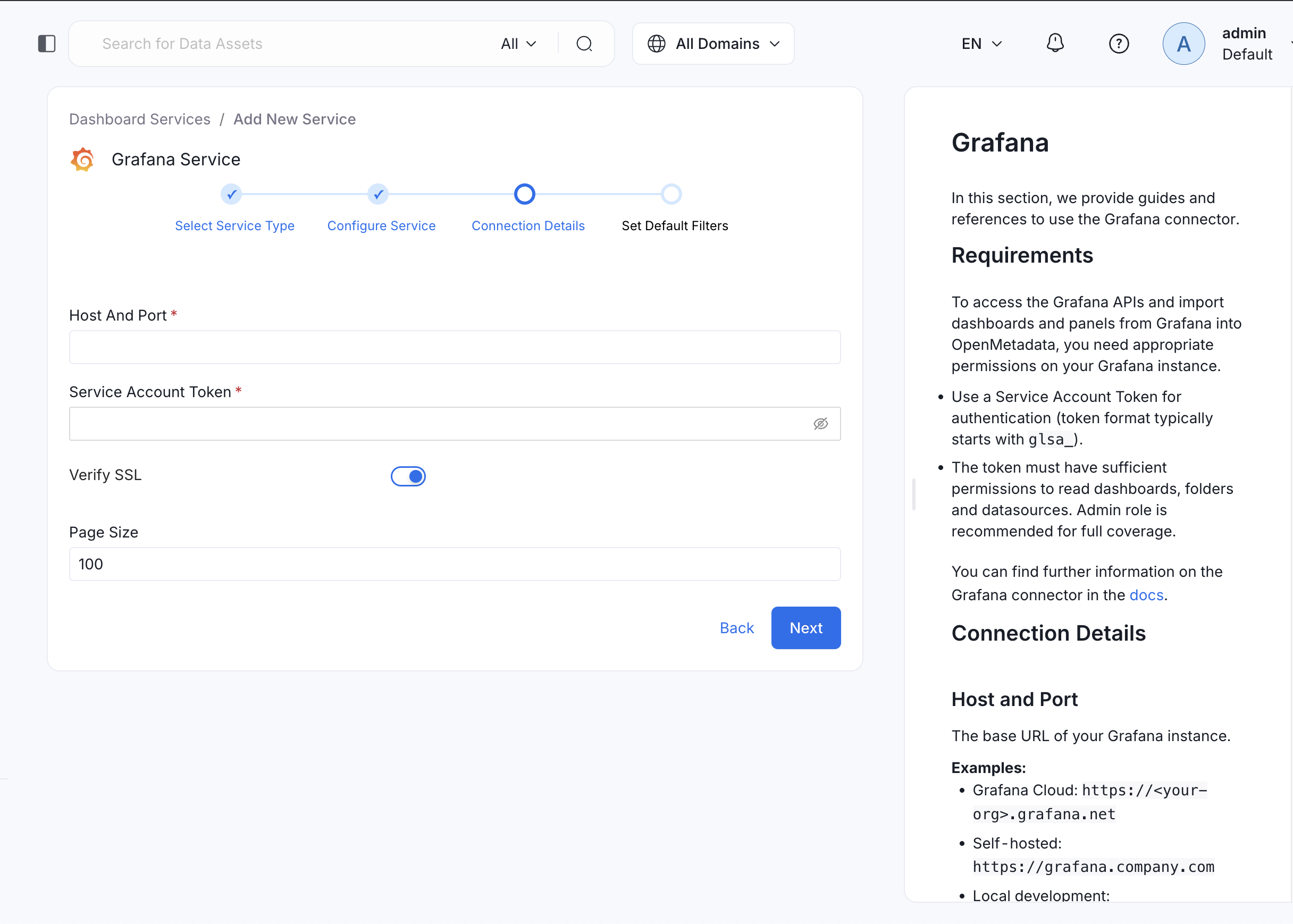The width and height of the screenshot is (1293, 924).
Task: Click the Host And Port input field
Action: (455, 347)
